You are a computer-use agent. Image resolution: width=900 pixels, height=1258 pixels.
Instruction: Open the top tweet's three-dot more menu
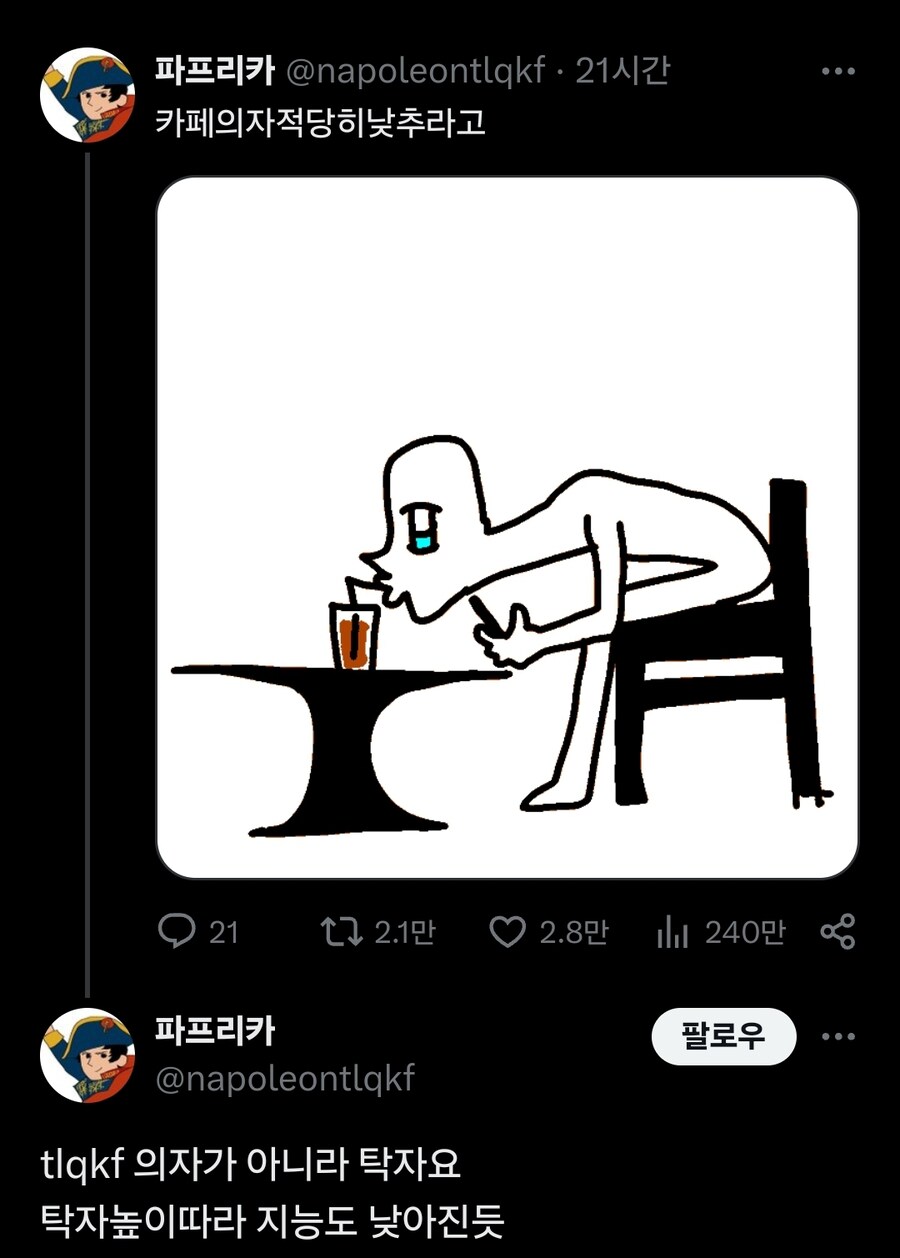[837, 72]
